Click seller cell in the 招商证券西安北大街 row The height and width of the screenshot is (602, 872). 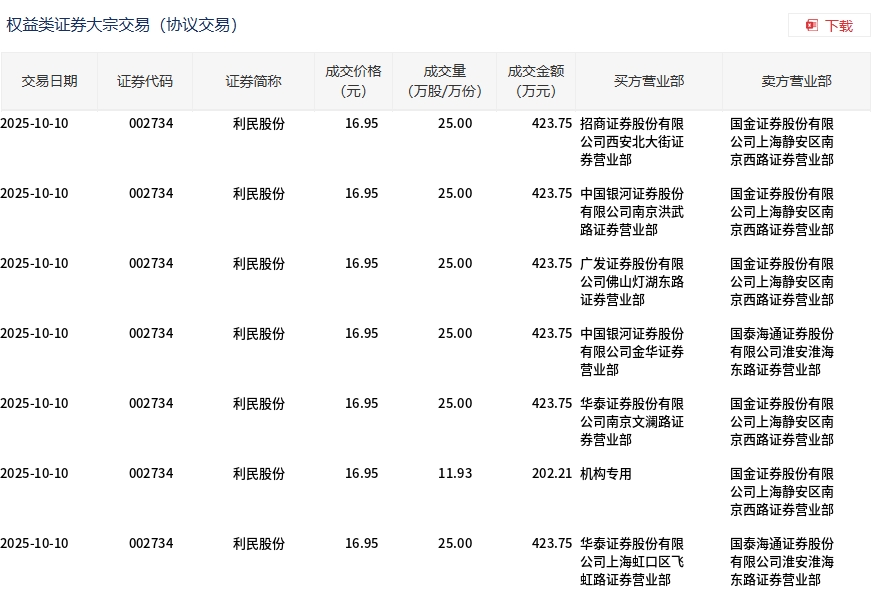(x=782, y=142)
